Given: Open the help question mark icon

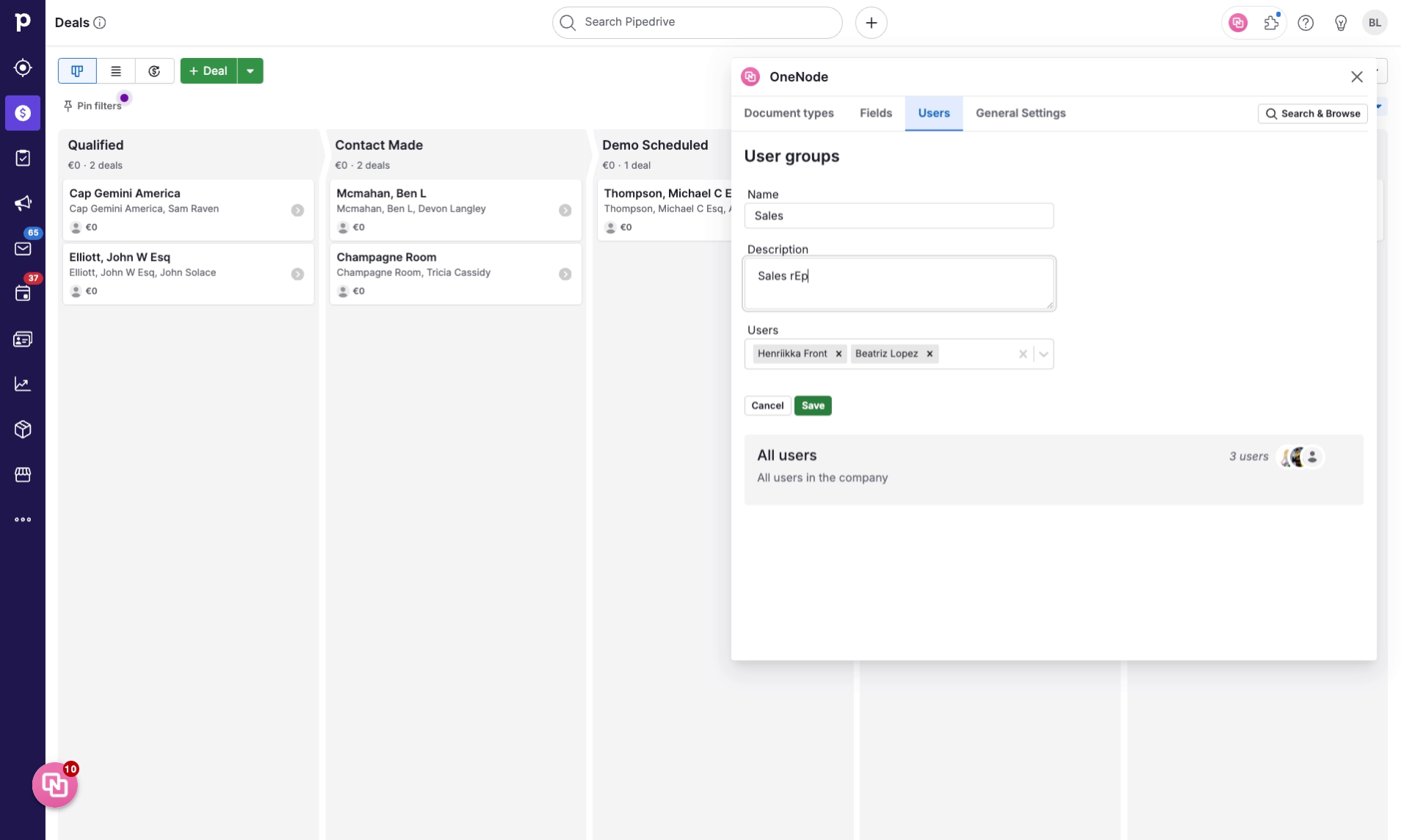Looking at the screenshot, I should click(1306, 23).
